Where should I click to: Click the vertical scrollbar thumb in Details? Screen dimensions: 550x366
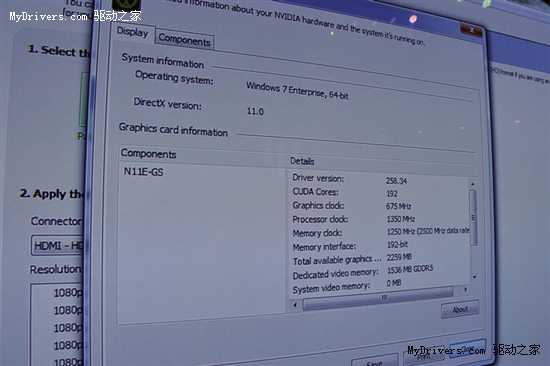pos(473,218)
